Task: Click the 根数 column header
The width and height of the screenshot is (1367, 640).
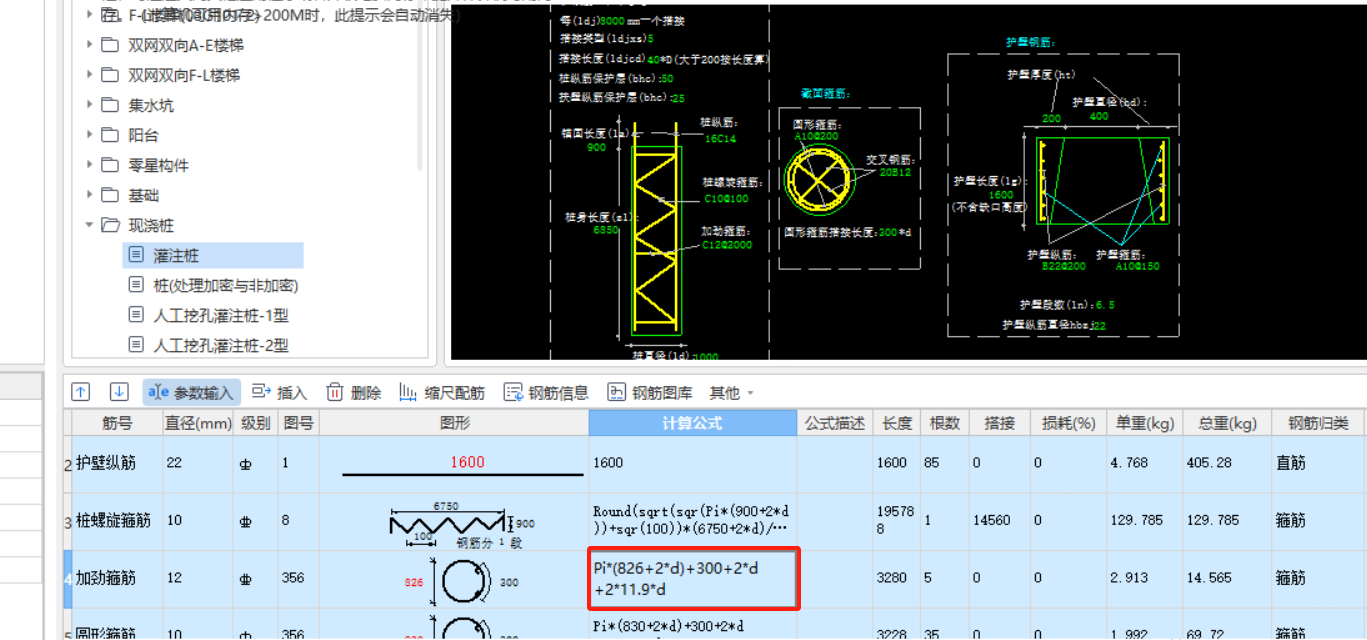Action: [x=945, y=423]
